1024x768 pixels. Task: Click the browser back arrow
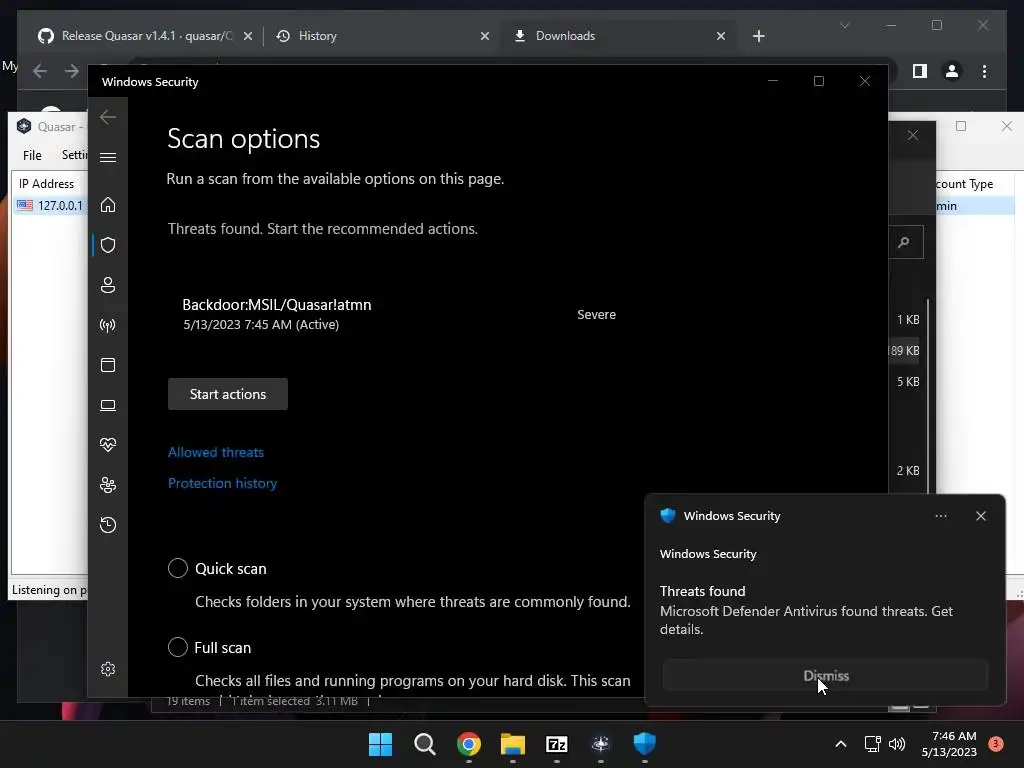(40, 71)
